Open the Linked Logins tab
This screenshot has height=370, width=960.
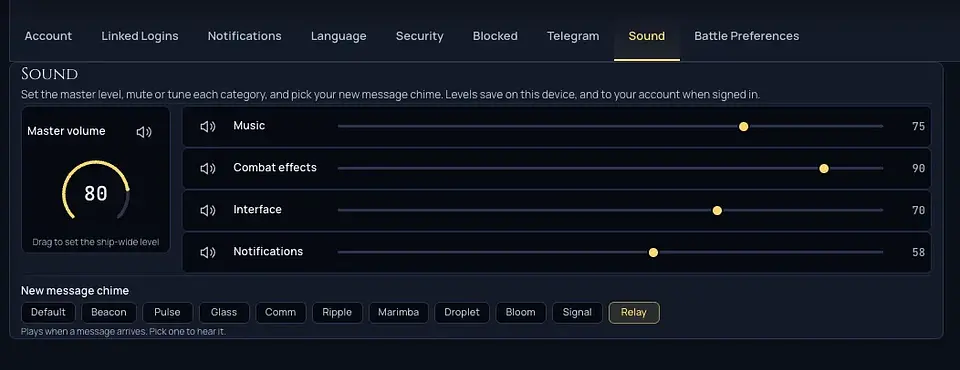(140, 36)
